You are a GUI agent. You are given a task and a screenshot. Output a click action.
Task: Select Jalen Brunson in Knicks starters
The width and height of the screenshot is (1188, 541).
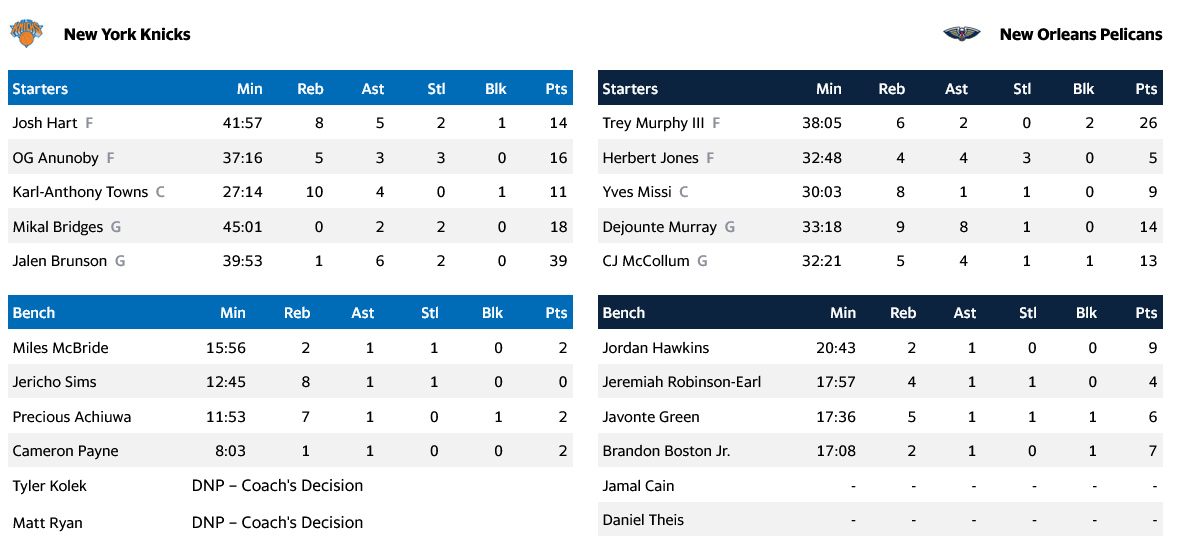59,261
